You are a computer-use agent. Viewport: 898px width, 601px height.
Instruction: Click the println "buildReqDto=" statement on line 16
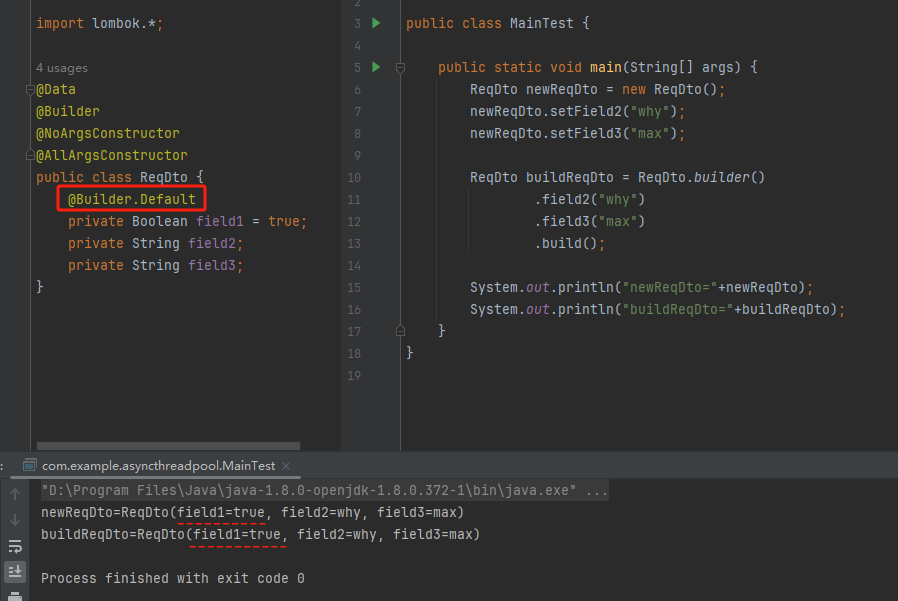[x=657, y=309]
